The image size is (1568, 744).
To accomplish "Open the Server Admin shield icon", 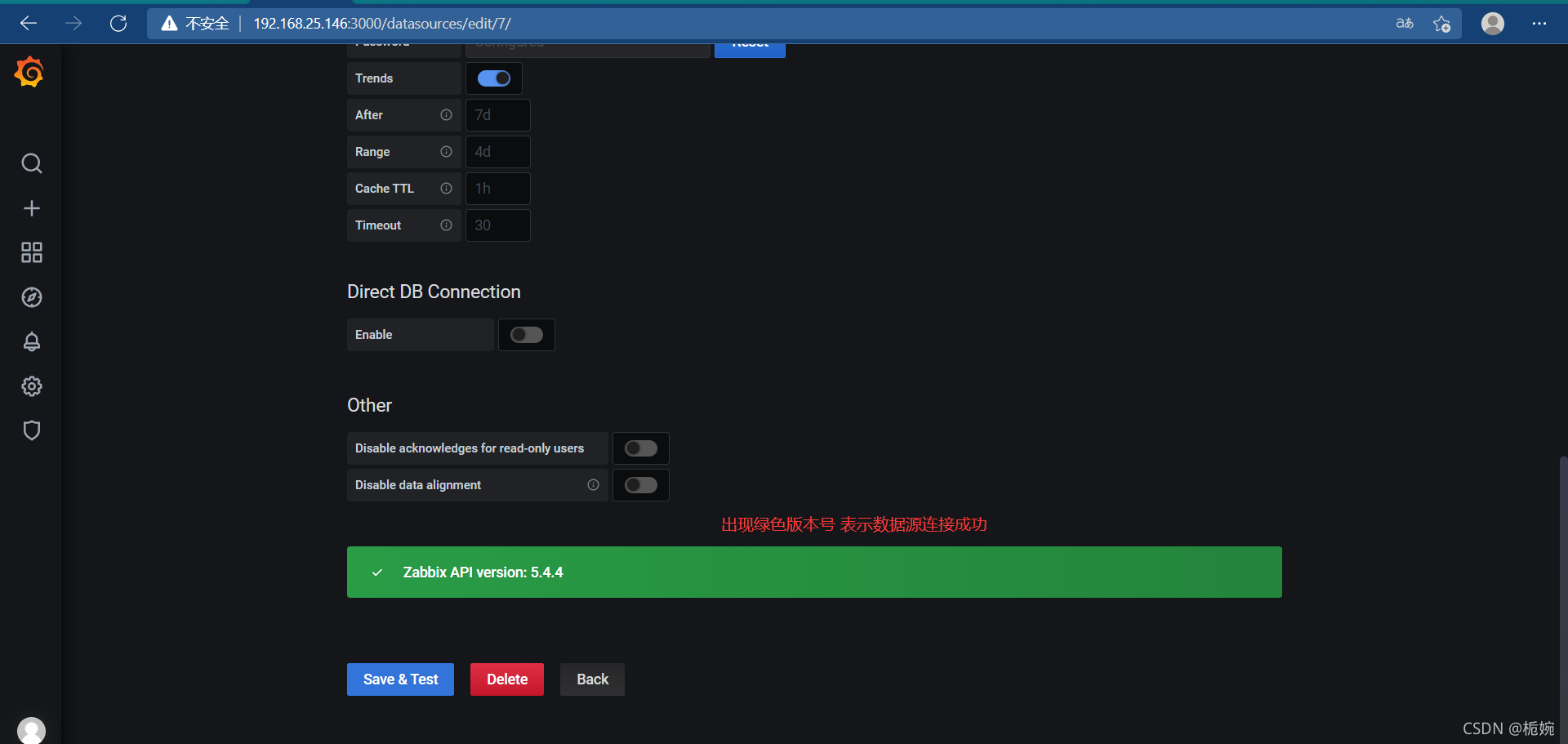I will 32,430.
